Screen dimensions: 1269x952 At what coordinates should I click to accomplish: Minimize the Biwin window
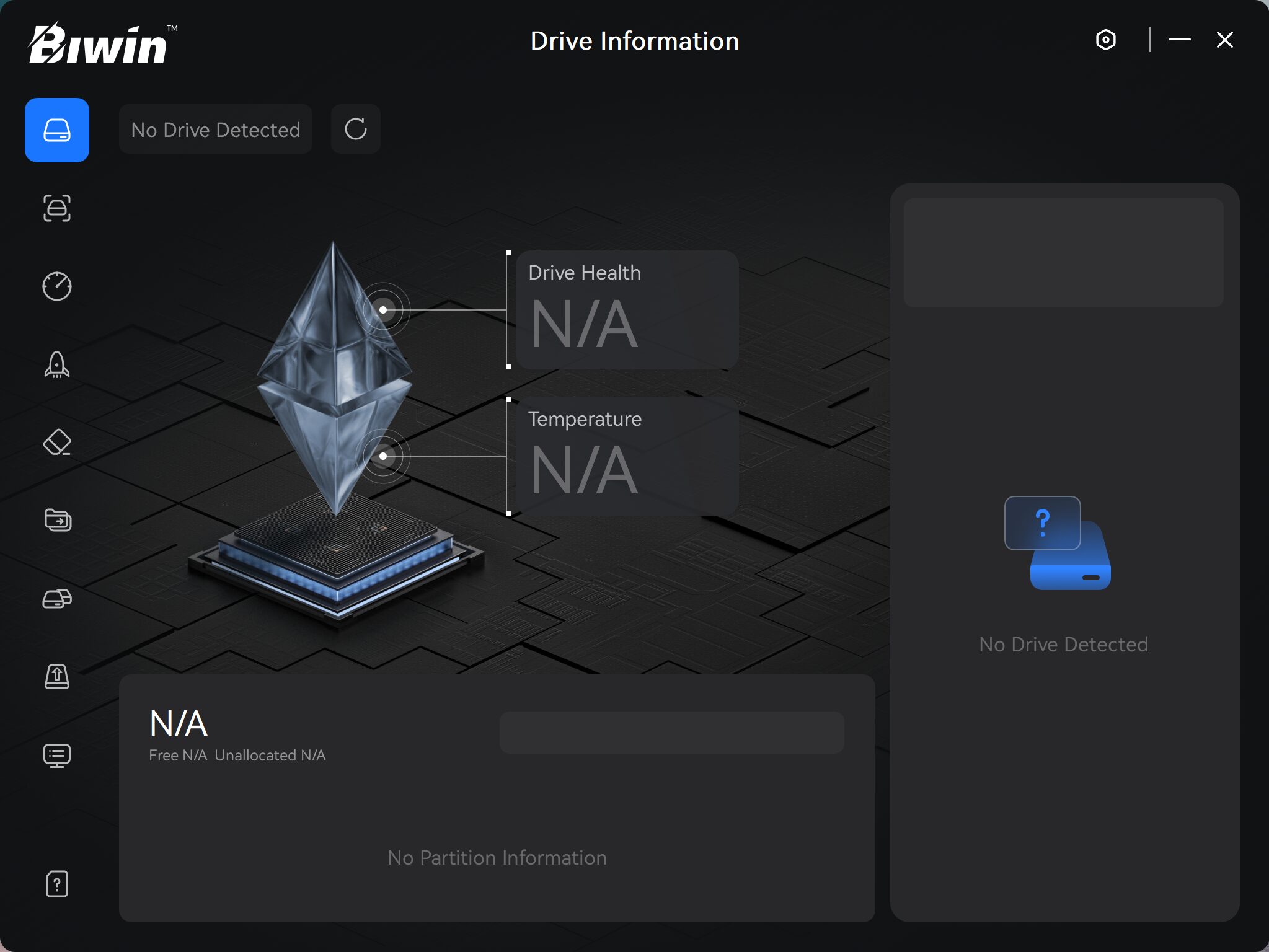click(x=1180, y=40)
